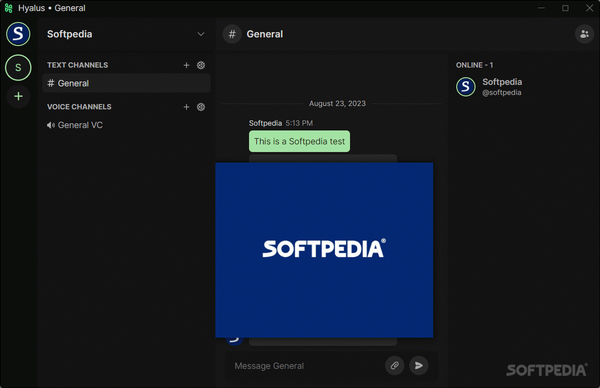Expand the Softpedia space dropdown chevron
This screenshot has height=388, width=600.
(x=201, y=34)
